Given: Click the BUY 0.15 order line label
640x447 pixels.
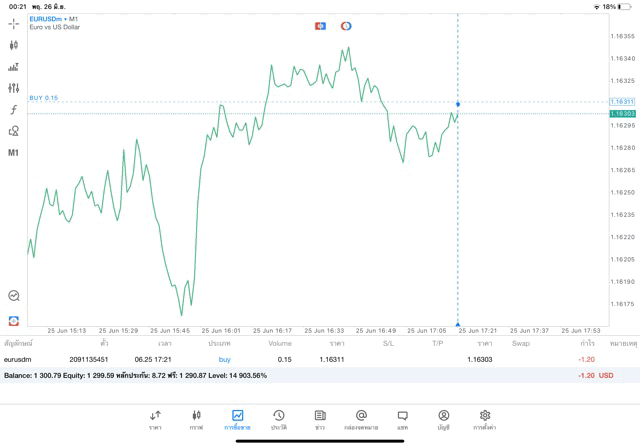Looking at the screenshot, I should pos(44,98).
